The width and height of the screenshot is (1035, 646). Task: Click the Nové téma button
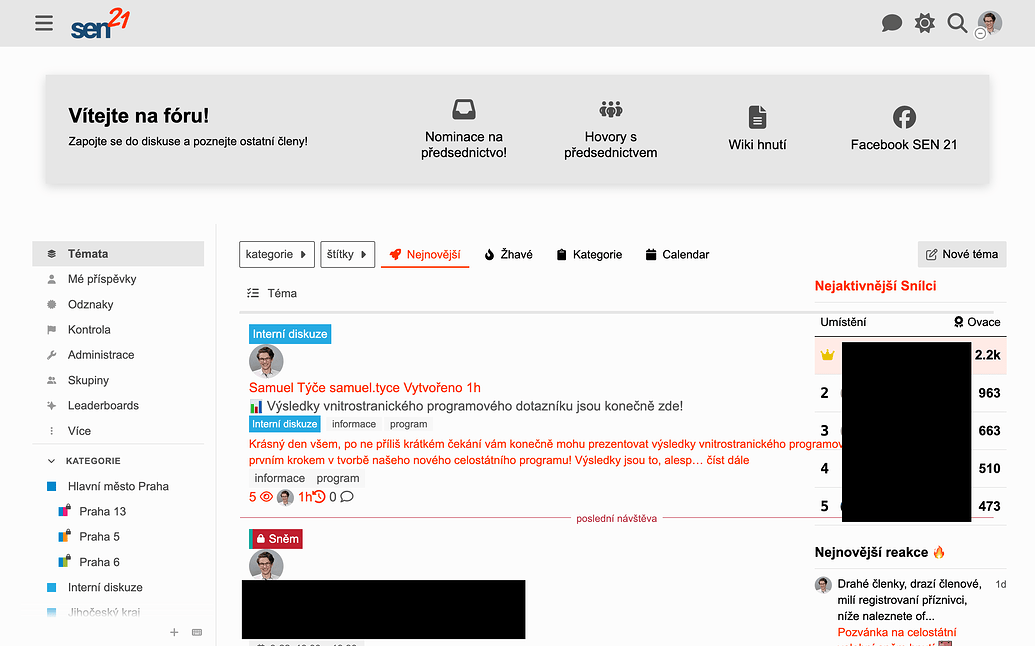[x=961, y=254]
